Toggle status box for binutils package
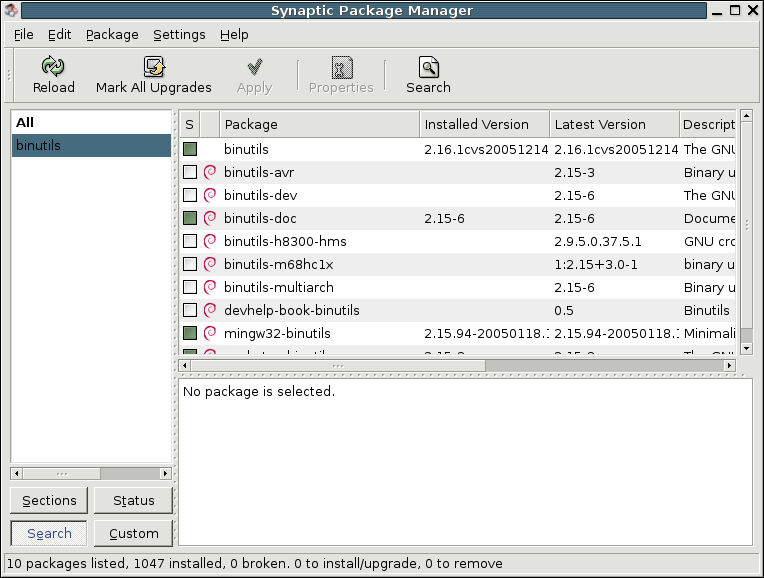764x578 pixels. pyautogui.click(x=190, y=149)
